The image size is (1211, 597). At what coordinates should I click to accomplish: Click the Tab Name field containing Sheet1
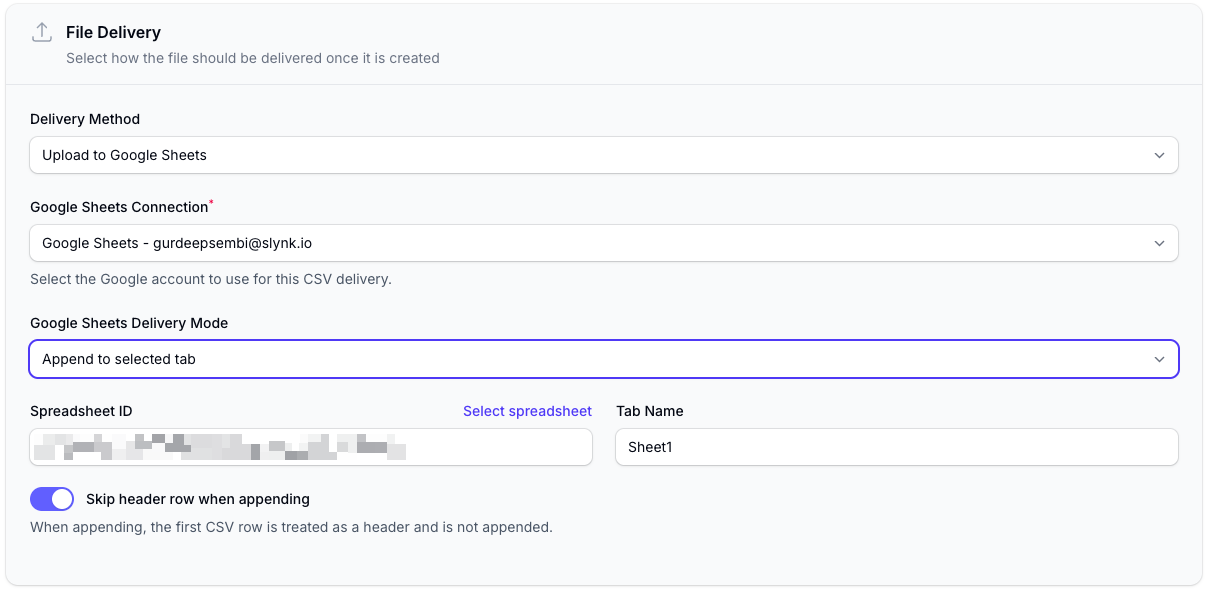[x=897, y=447]
